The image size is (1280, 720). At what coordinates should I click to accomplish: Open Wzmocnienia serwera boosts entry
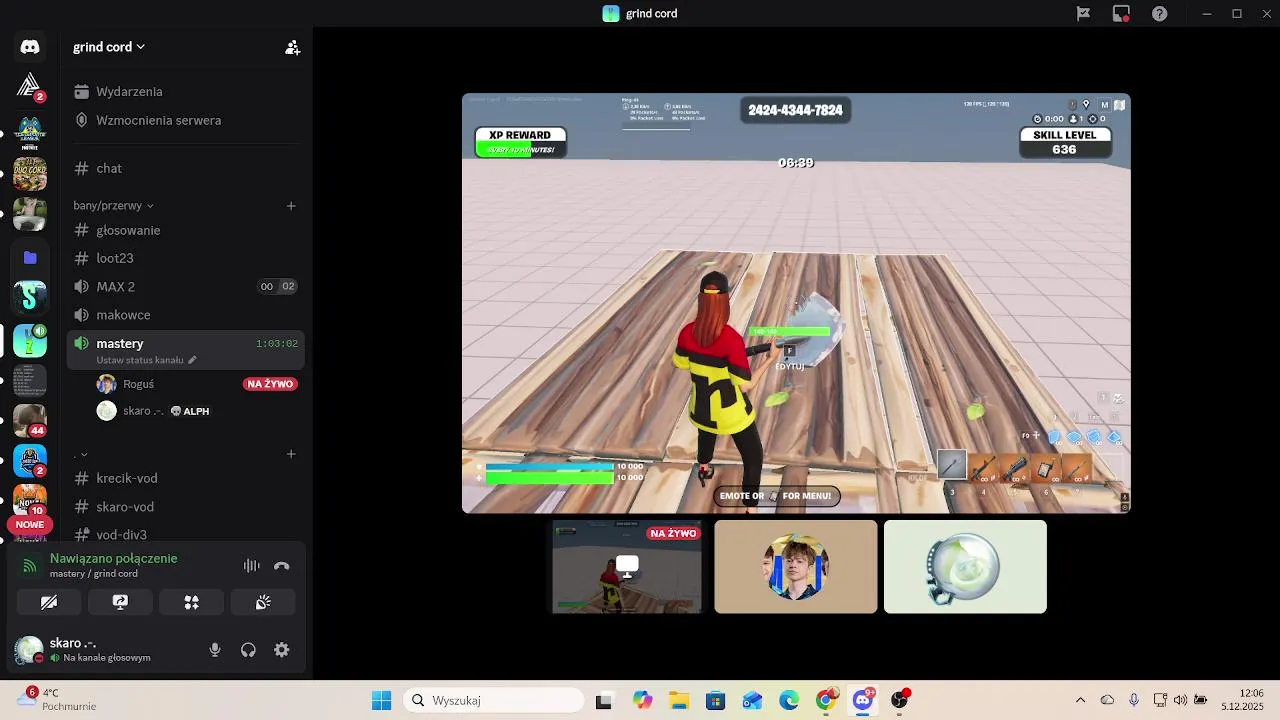[186, 120]
